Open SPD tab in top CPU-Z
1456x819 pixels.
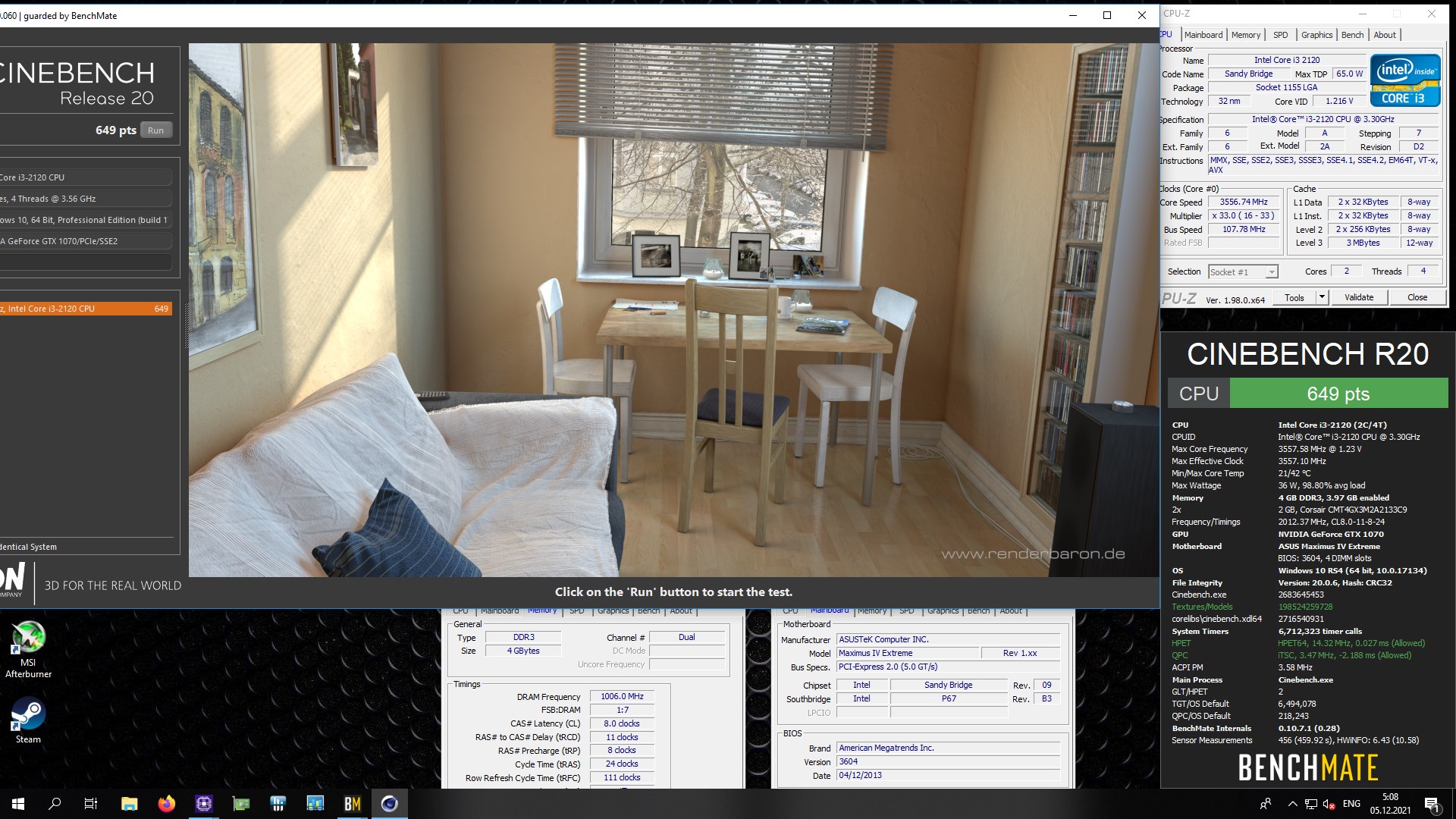coord(1281,35)
